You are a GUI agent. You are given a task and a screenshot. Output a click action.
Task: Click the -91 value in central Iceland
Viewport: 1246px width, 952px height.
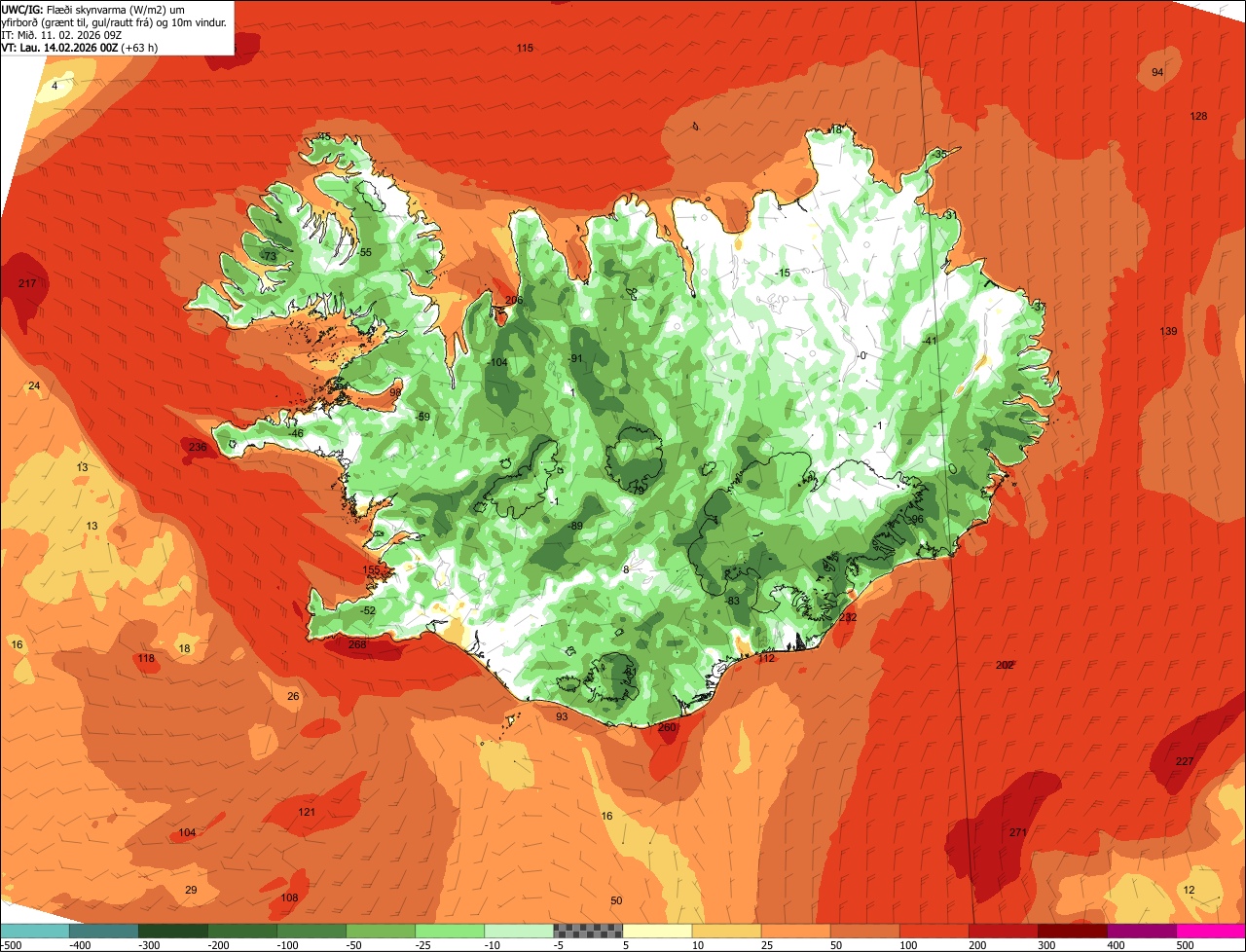tap(575, 359)
